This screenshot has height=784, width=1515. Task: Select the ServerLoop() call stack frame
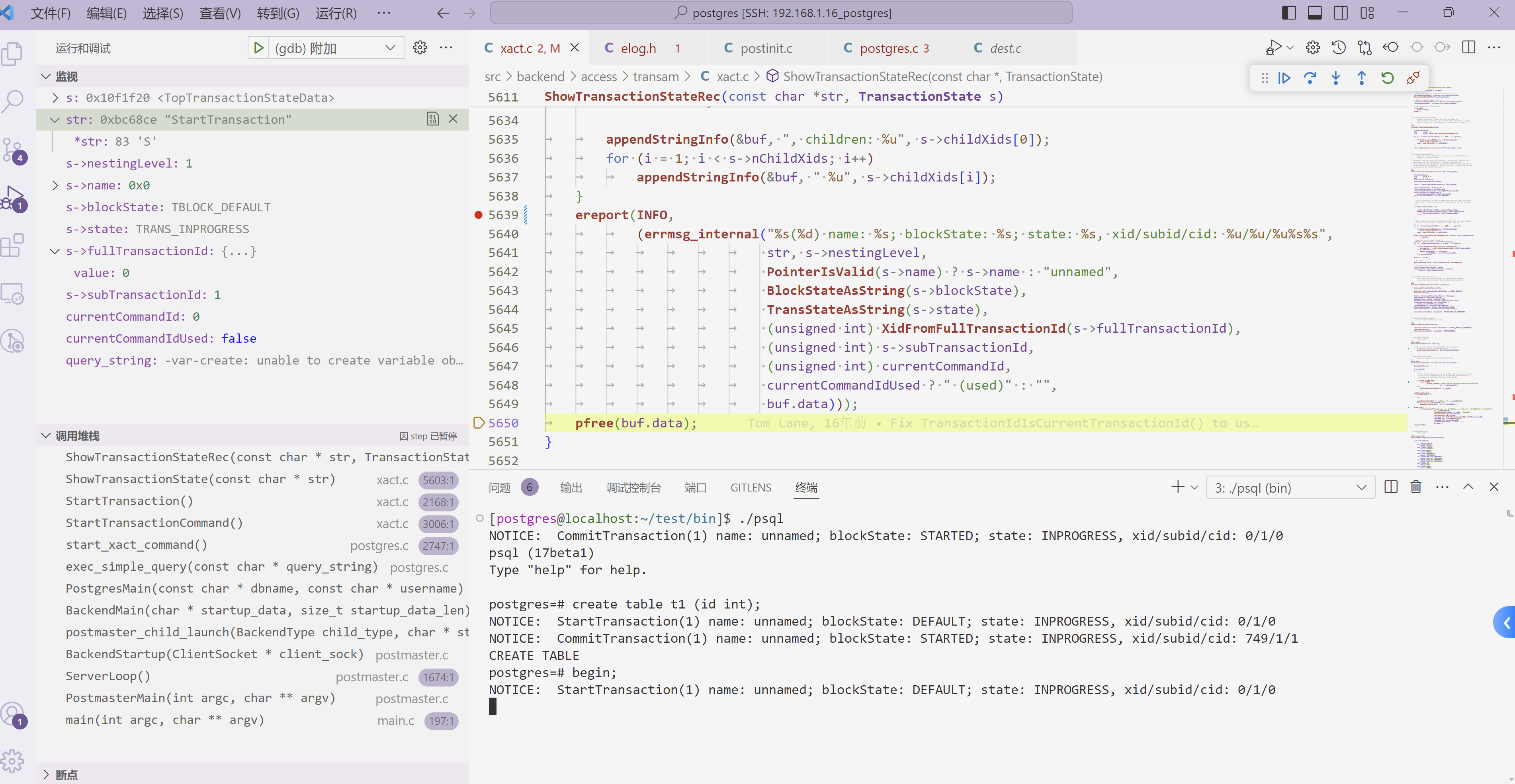coord(252,677)
